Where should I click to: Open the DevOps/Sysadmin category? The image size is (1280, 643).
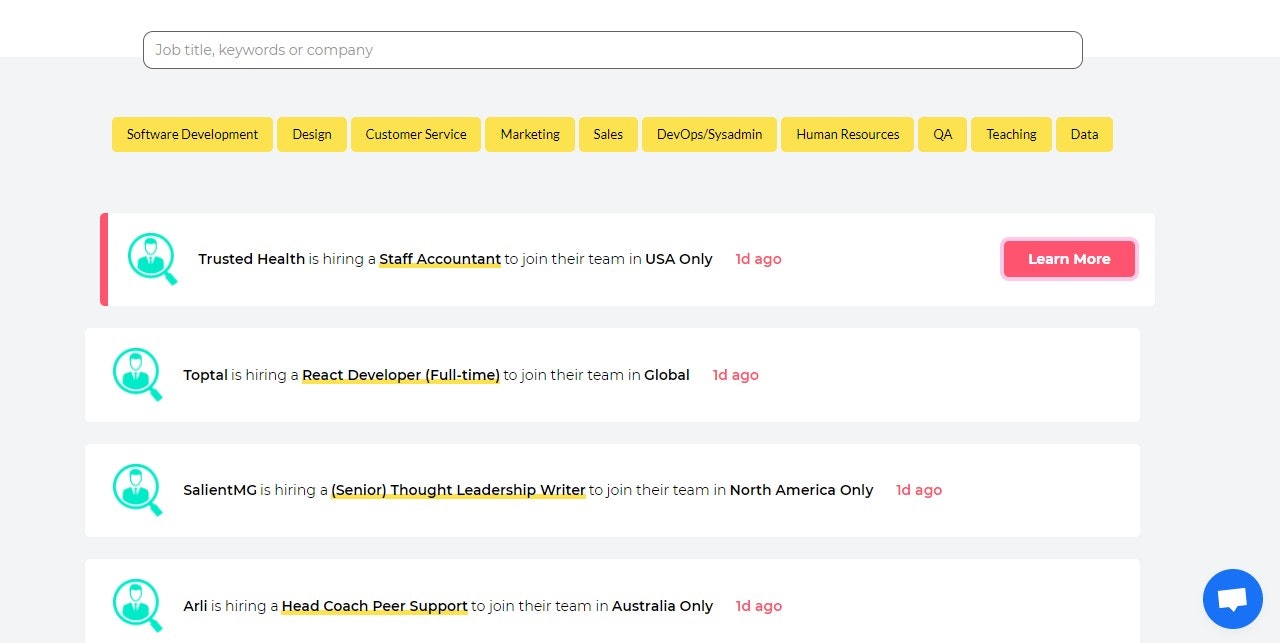point(709,134)
